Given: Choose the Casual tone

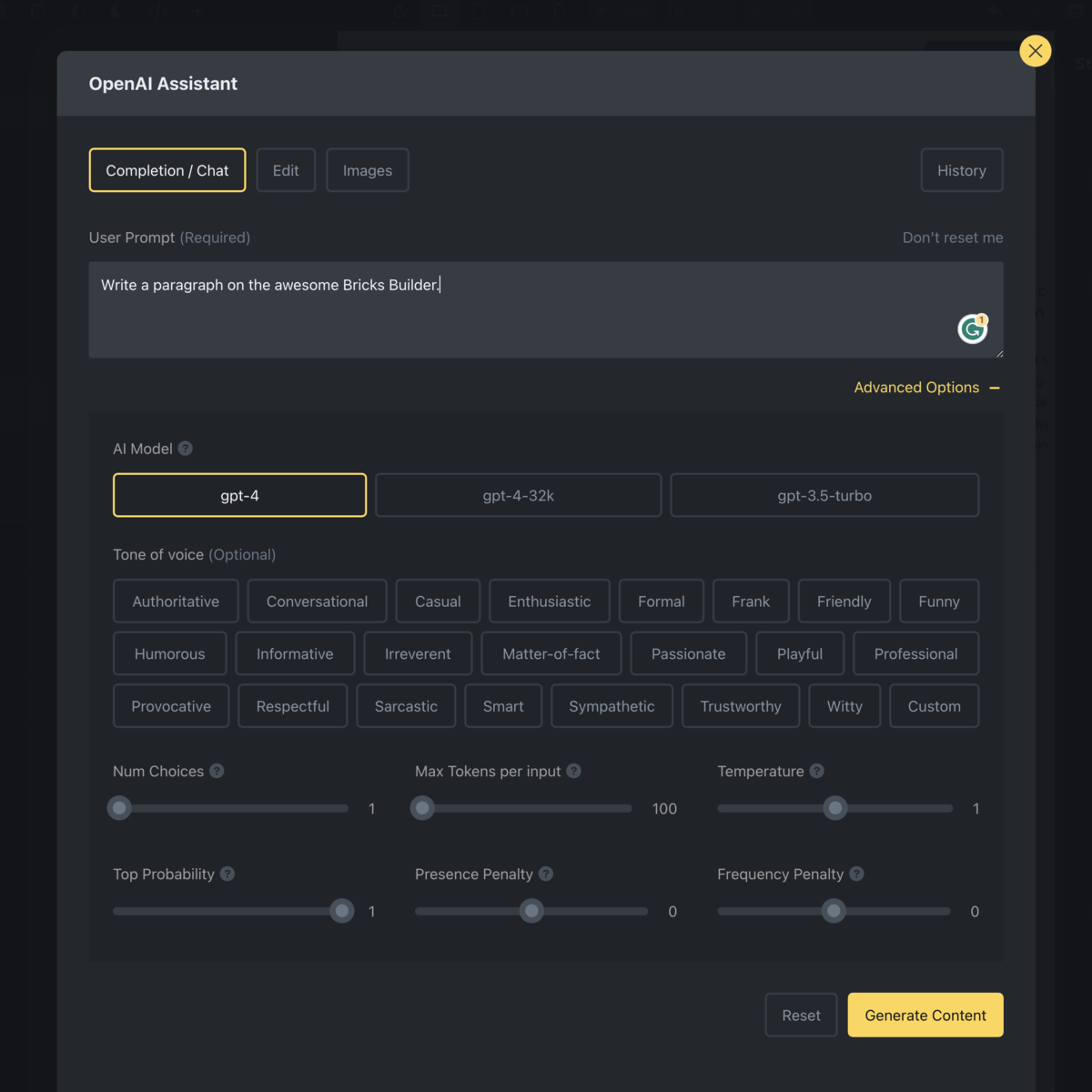Looking at the screenshot, I should click(438, 602).
